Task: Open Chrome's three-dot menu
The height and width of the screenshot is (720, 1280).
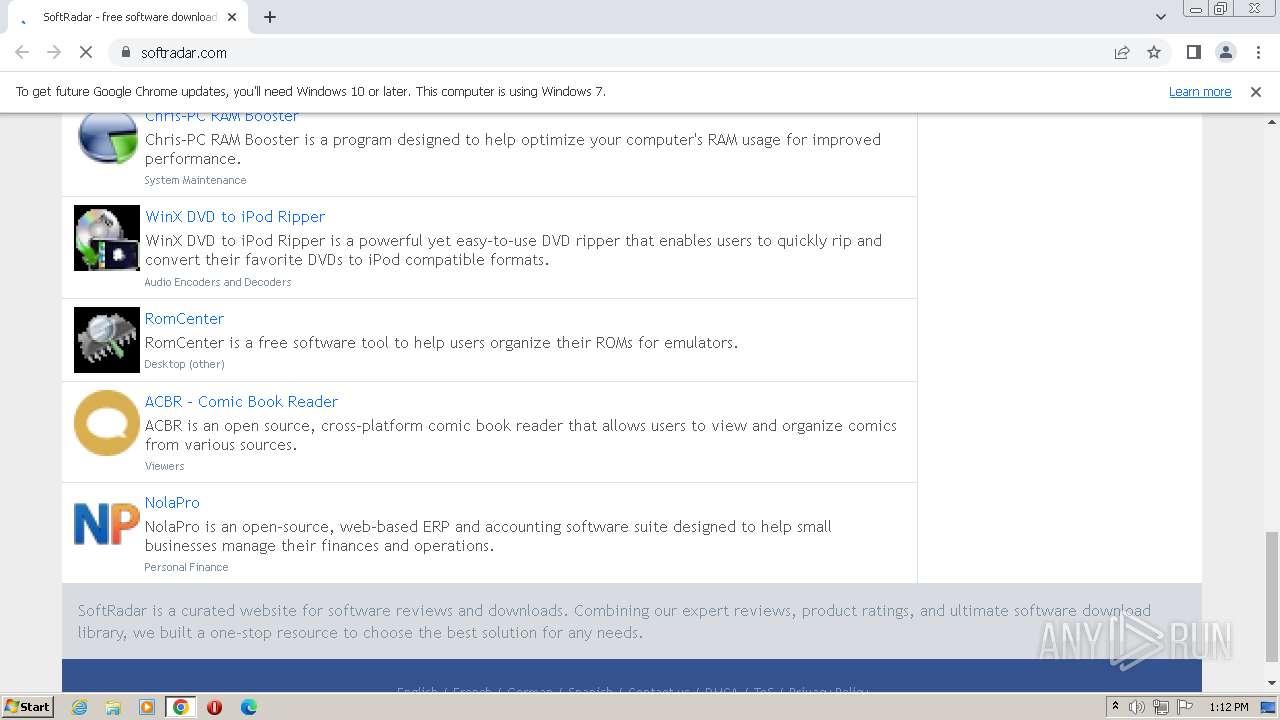Action: coord(1257,52)
